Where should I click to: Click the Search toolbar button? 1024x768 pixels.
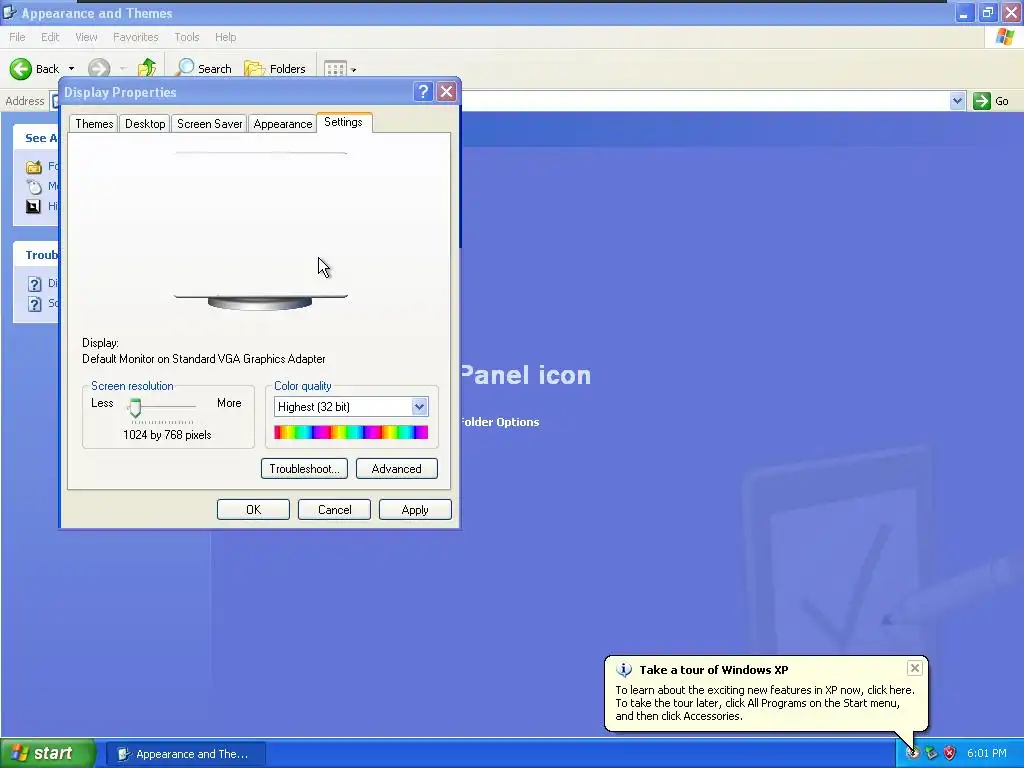tap(204, 69)
